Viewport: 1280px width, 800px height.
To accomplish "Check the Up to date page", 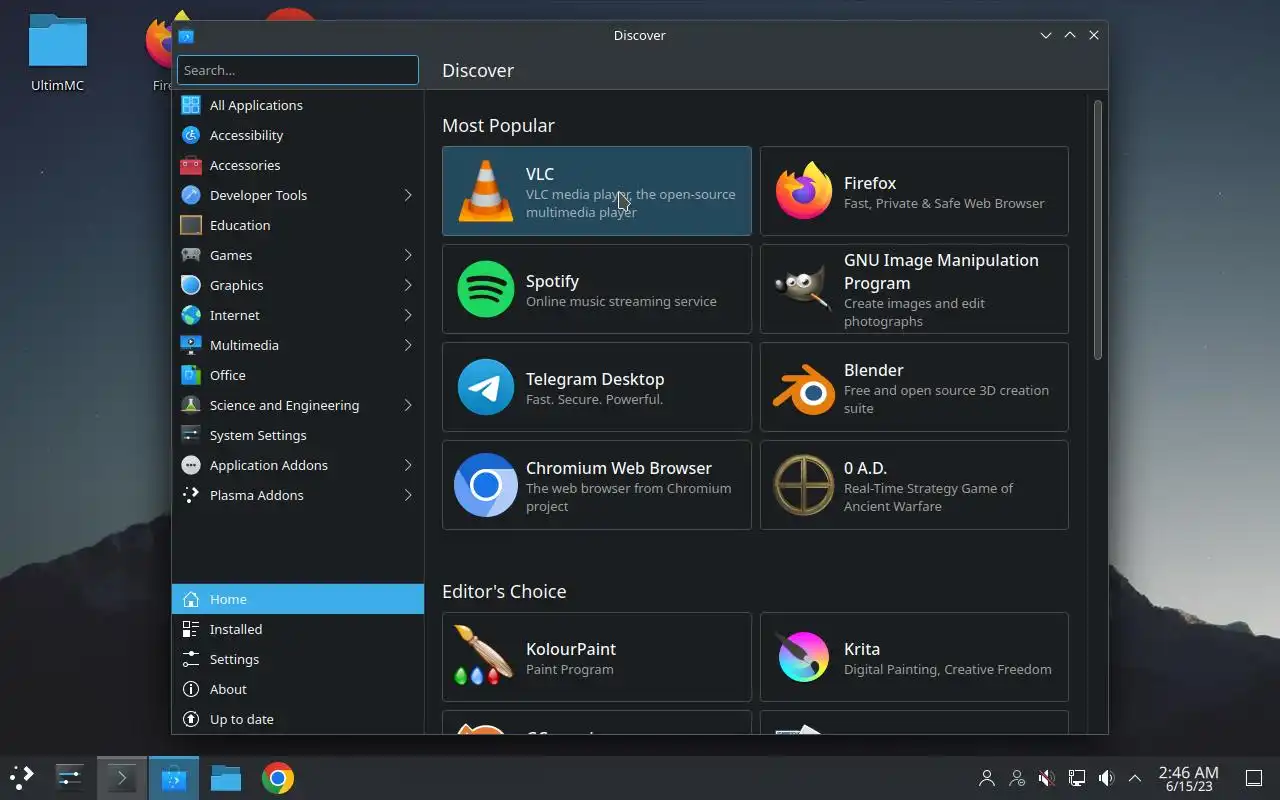I will click(x=298, y=719).
